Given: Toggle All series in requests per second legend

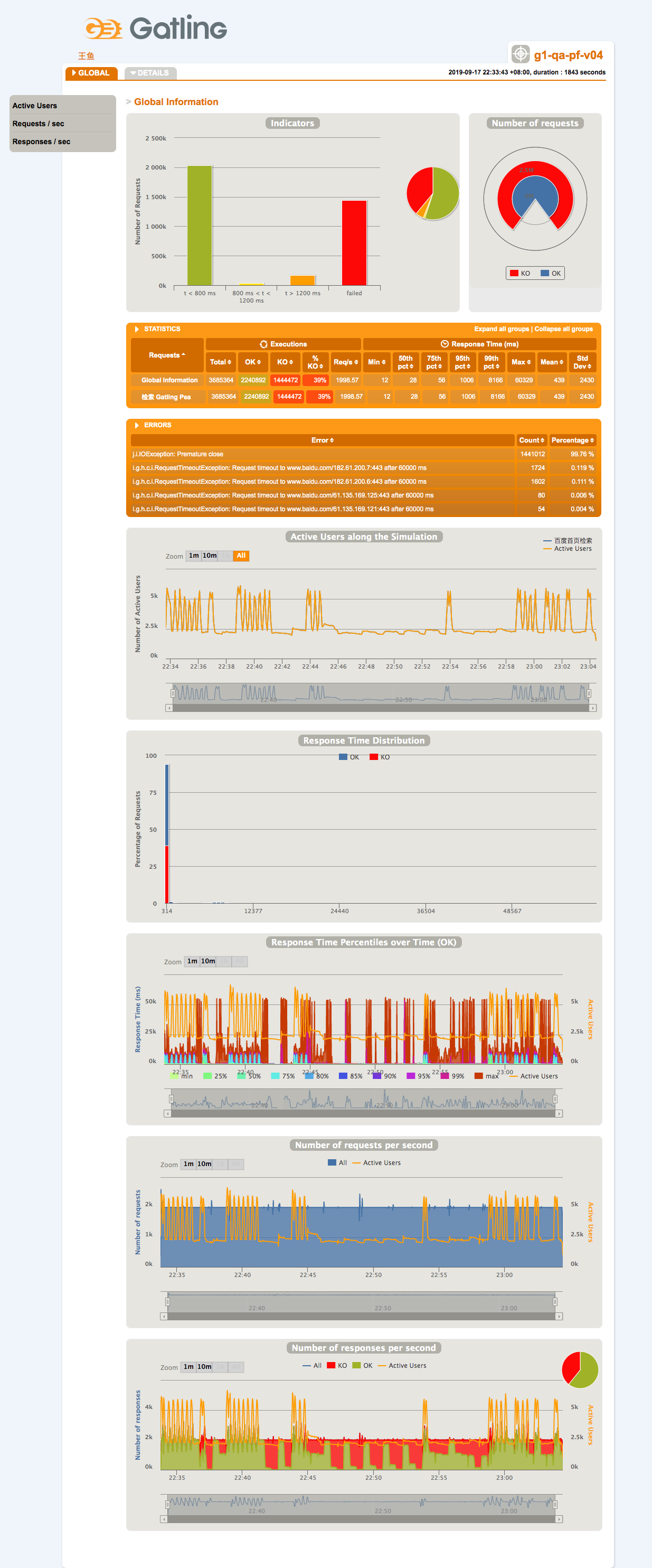Looking at the screenshot, I should tap(337, 1162).
